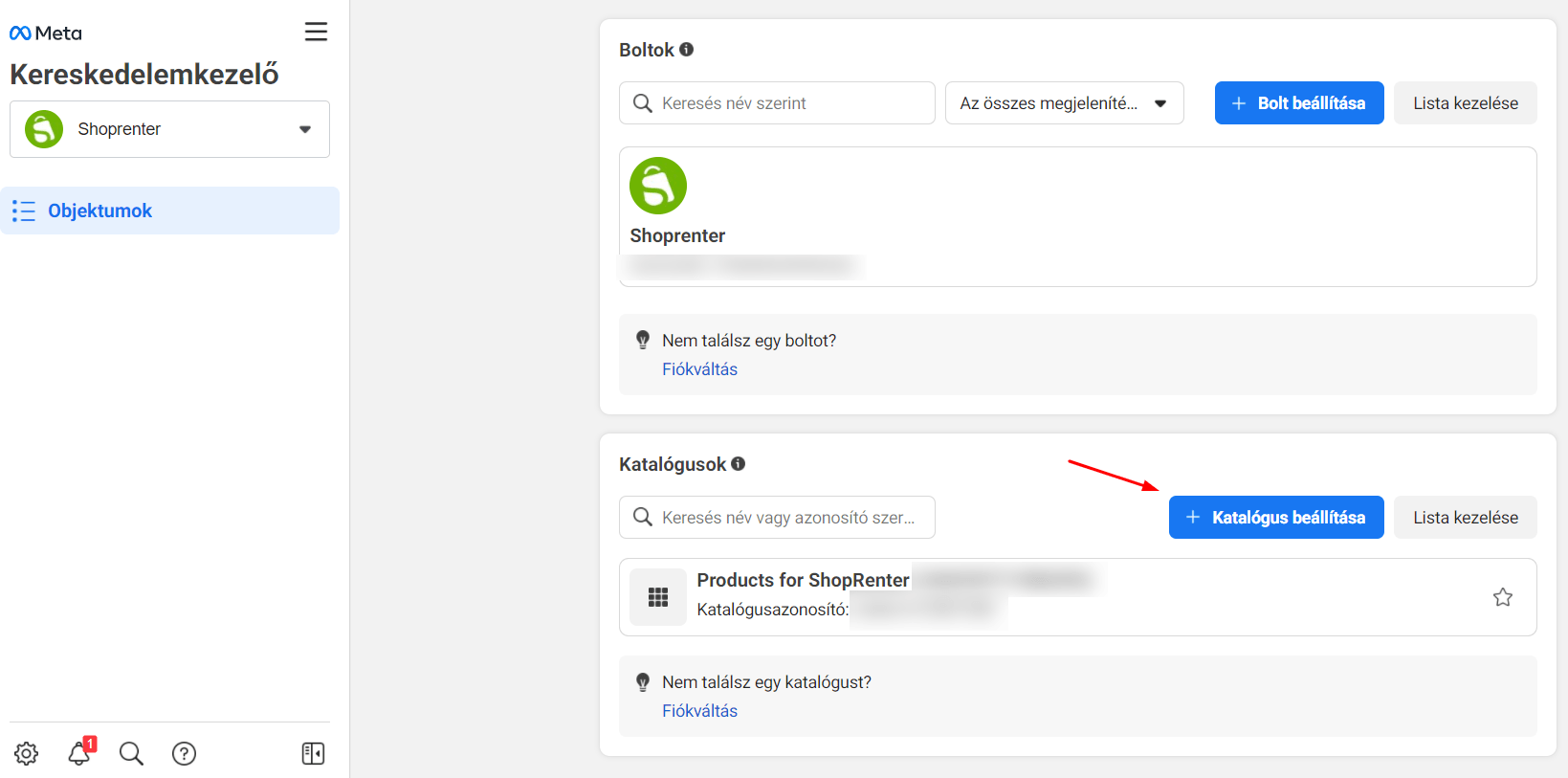Viewport: 1568px width, 778px height.
Task: Click the Bolt beállítása button
Action: click(x=1299, y=102)
